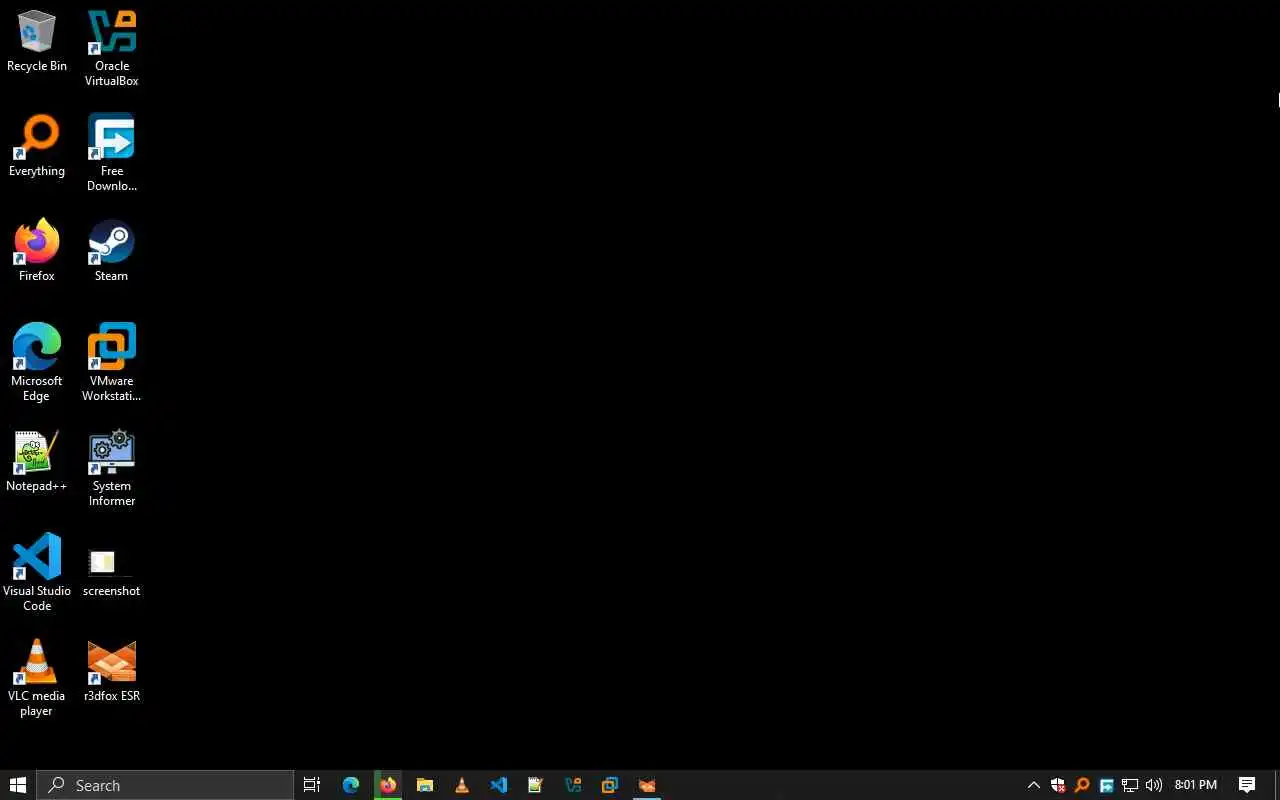Screen dimensions: 1280x800
Task: Switch to r3dfox in the taskbar
Action: tap(647, 785)
